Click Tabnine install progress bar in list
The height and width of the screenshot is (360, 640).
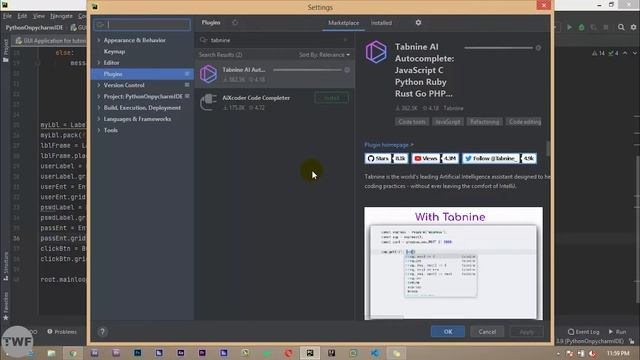pos(307,70)
